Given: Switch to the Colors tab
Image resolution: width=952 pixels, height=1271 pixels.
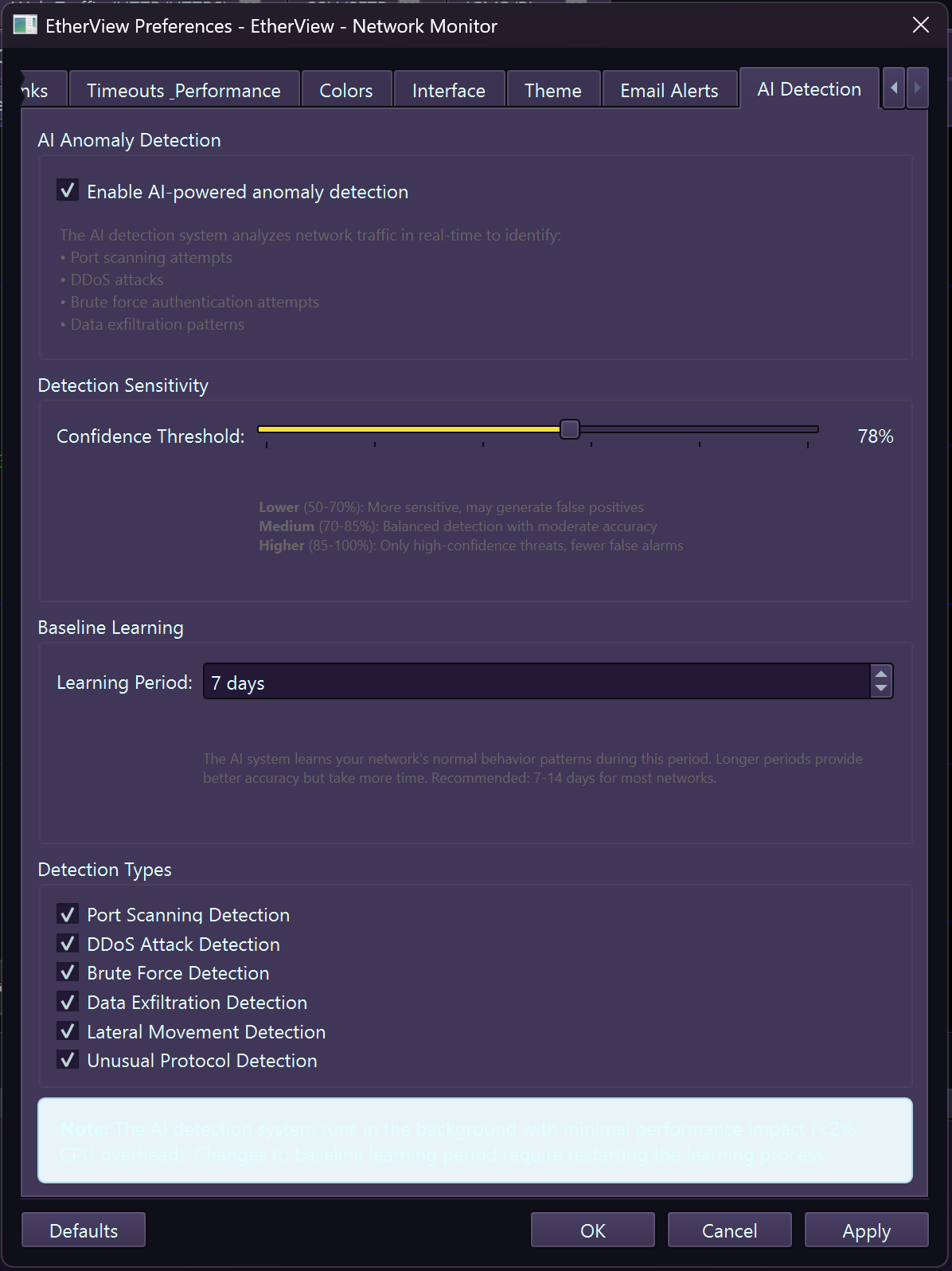Looking at the screenshot, I should click(346, 90).
